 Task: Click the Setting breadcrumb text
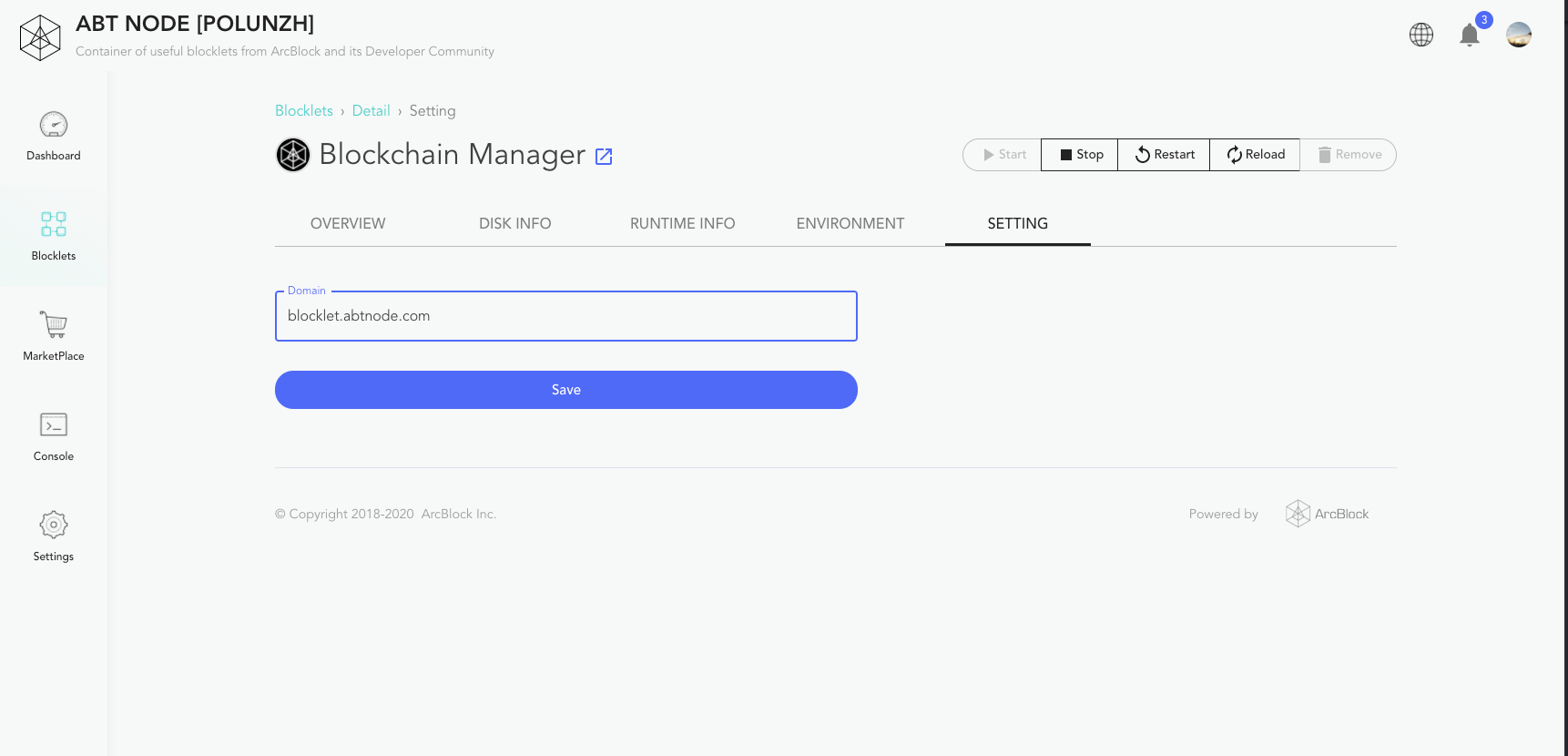point(433,111)
